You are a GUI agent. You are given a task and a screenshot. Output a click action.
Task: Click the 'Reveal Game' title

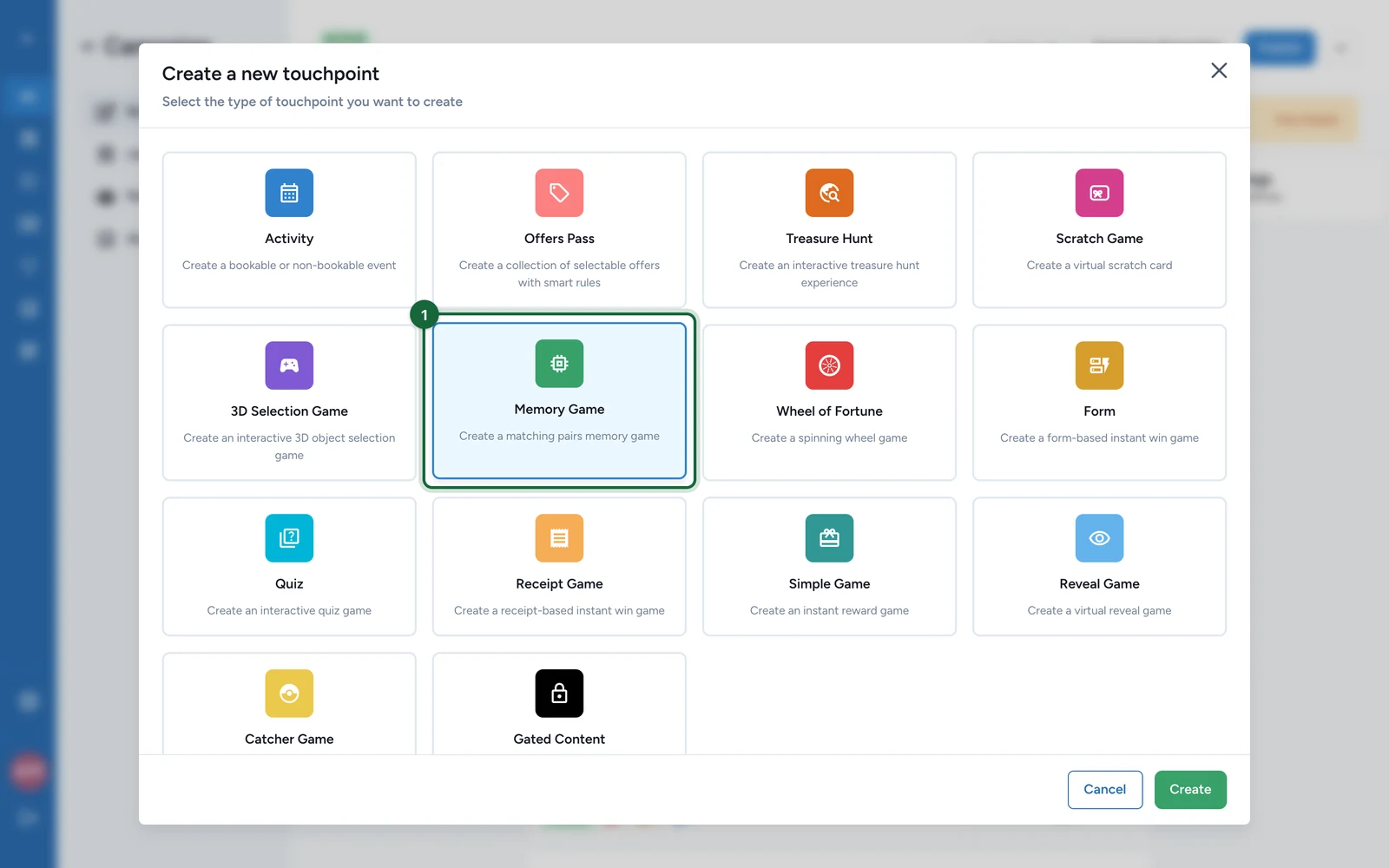pos(1099,584)
